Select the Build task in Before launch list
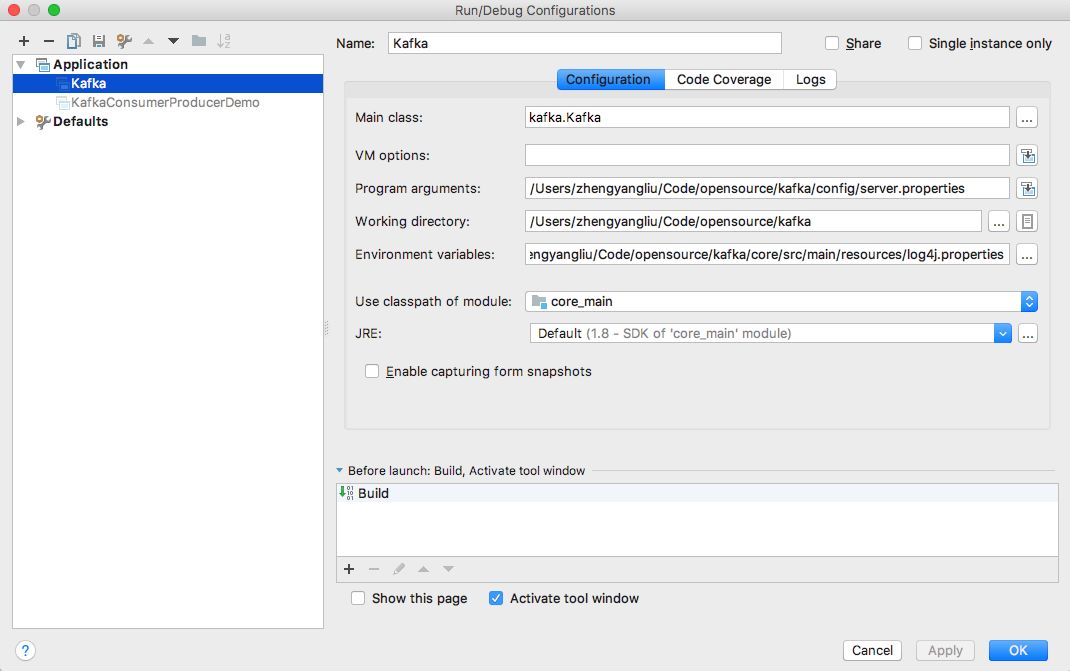 [697, 494]
